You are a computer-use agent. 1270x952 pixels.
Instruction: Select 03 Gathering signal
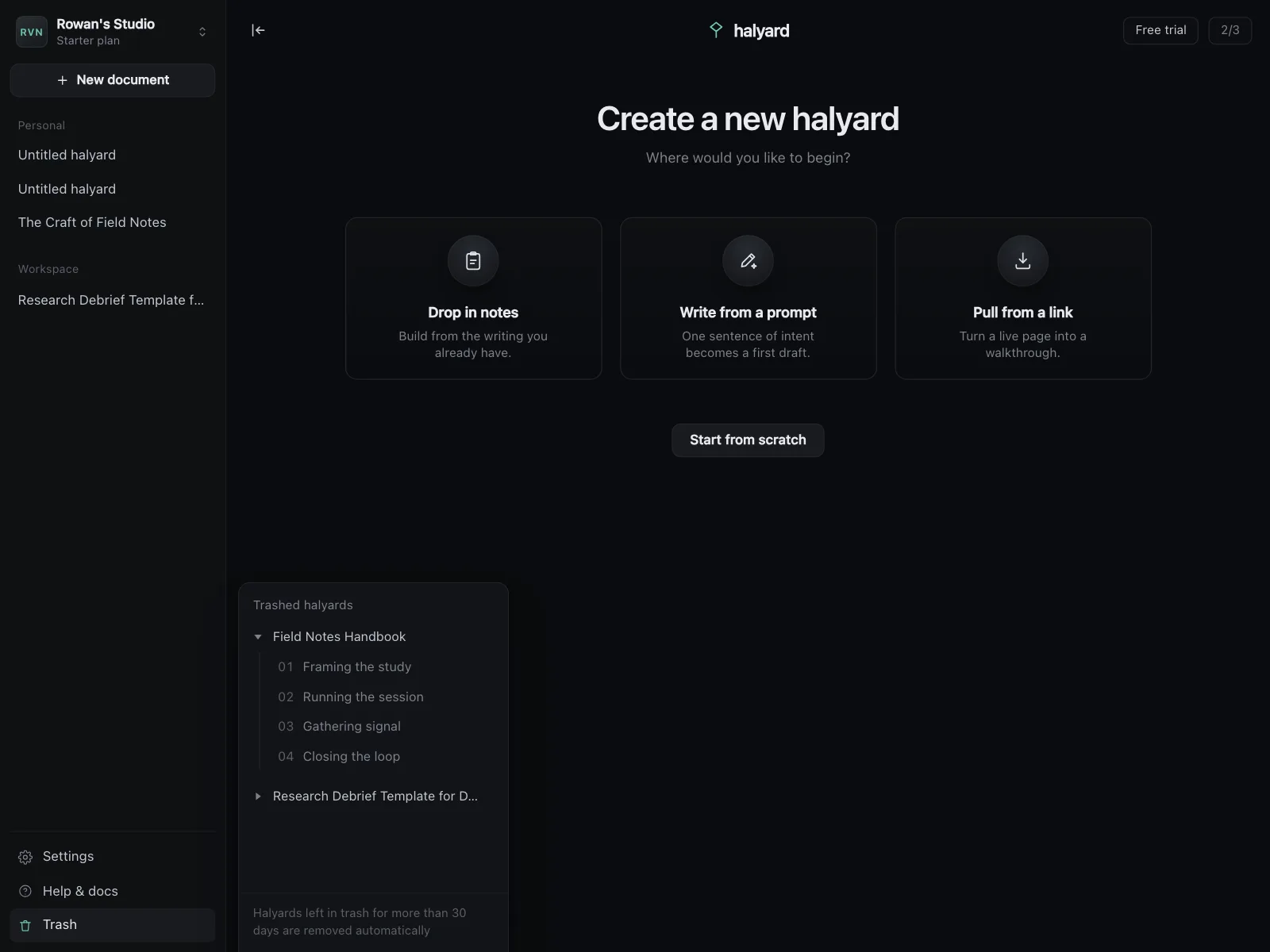point(339,727)
